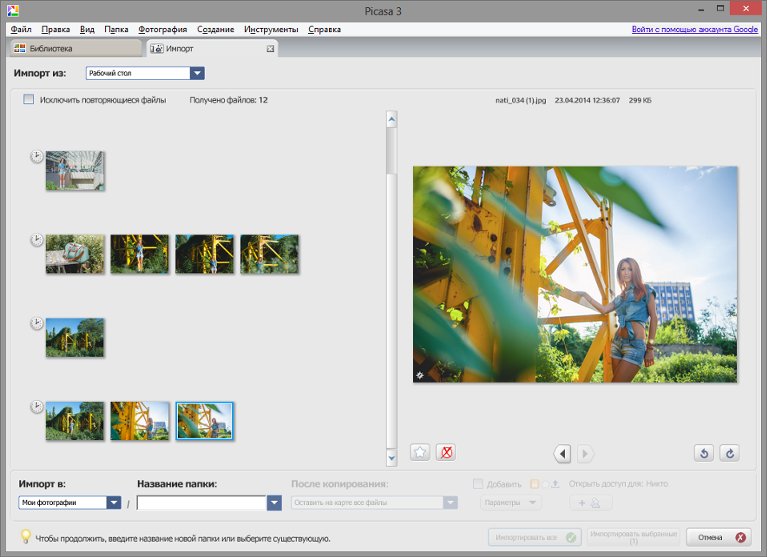Select the single thumbnail in the third row

point(75,337)
